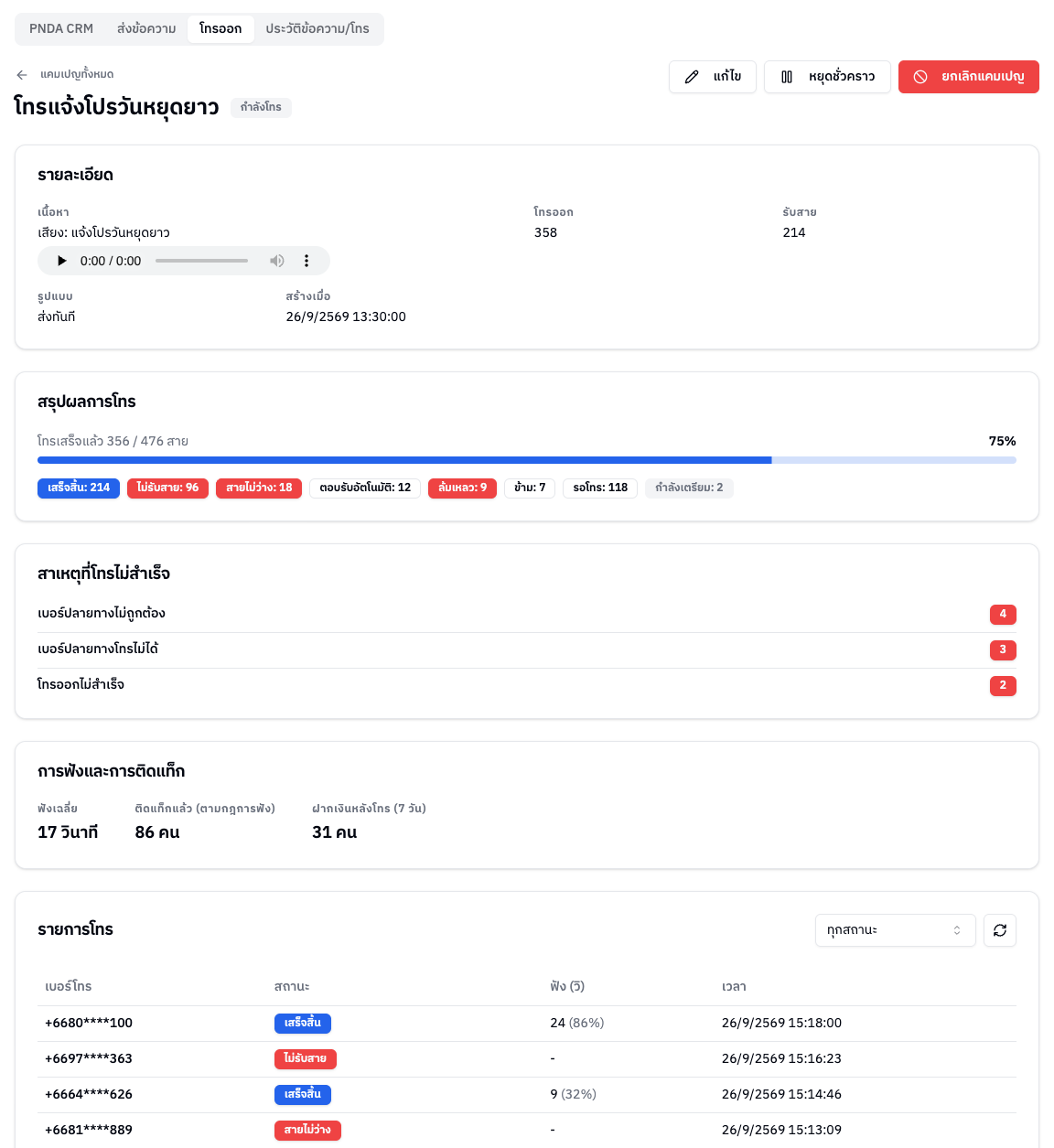Click the แคมเปญทั้งหมด breadcrumb link

pos(77,75)
